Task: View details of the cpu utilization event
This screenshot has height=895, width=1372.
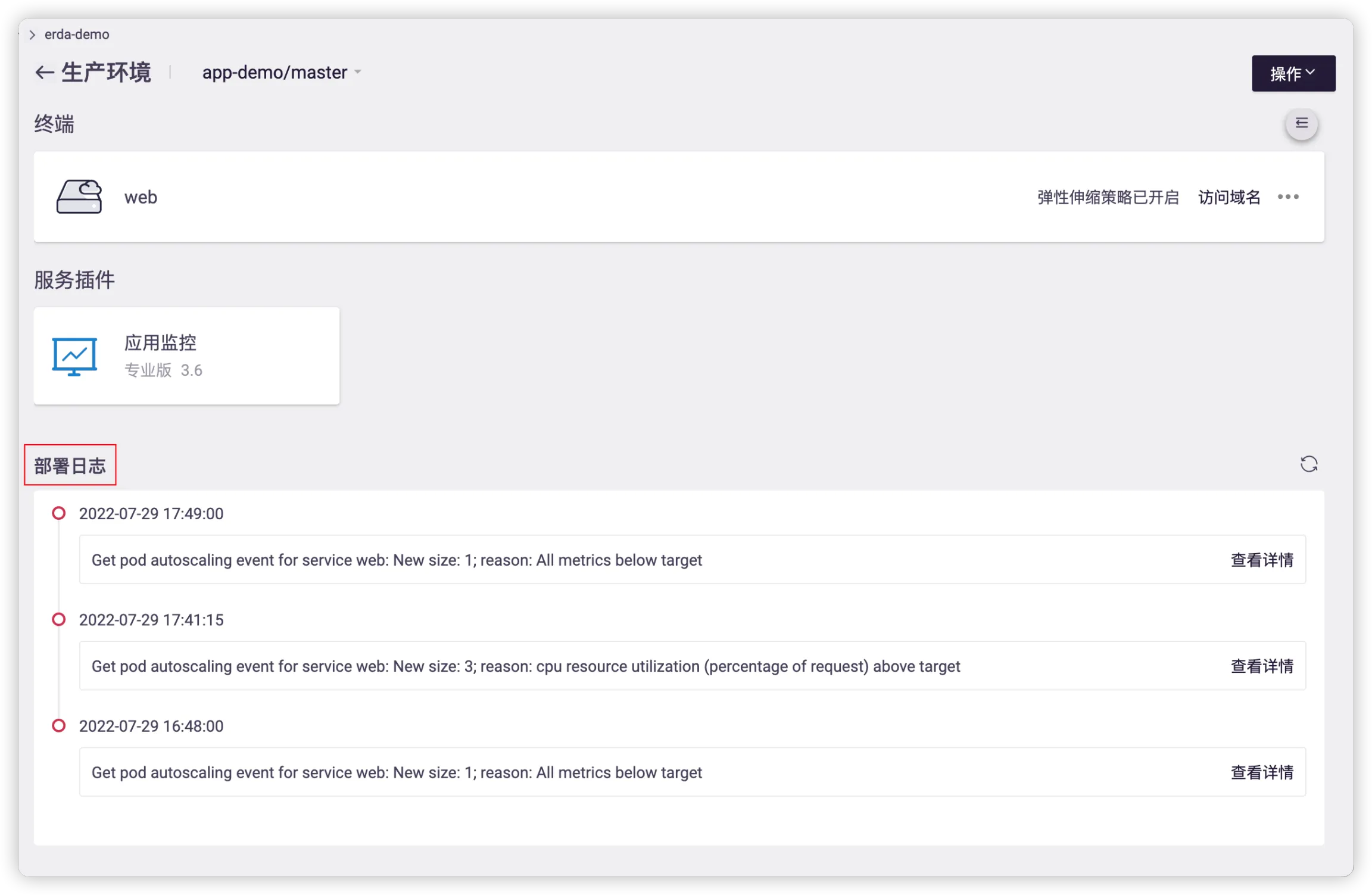Action: tap(1261, 666)
